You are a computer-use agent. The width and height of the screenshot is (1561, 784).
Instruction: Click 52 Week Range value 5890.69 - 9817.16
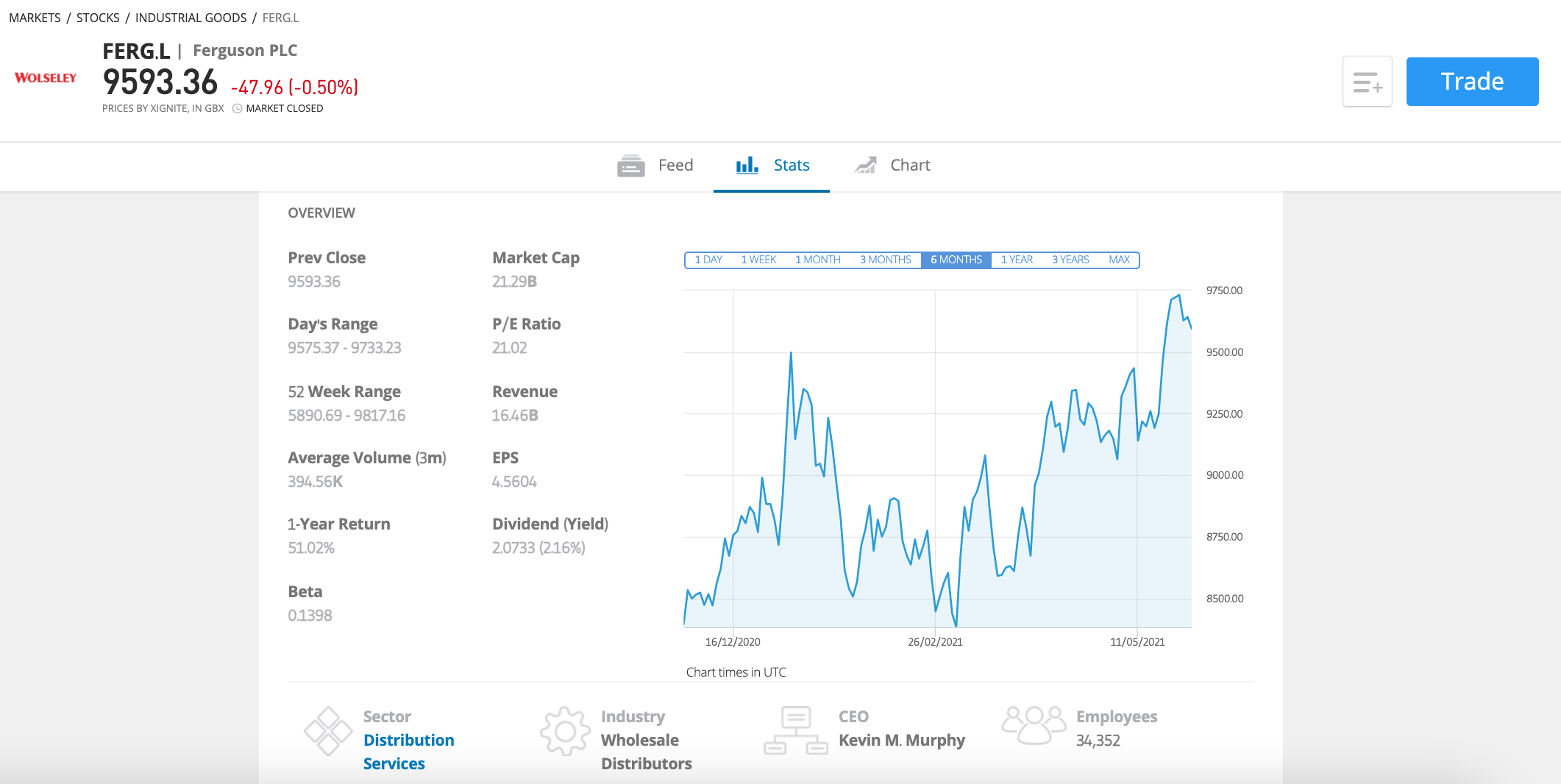tap(346, 416)
